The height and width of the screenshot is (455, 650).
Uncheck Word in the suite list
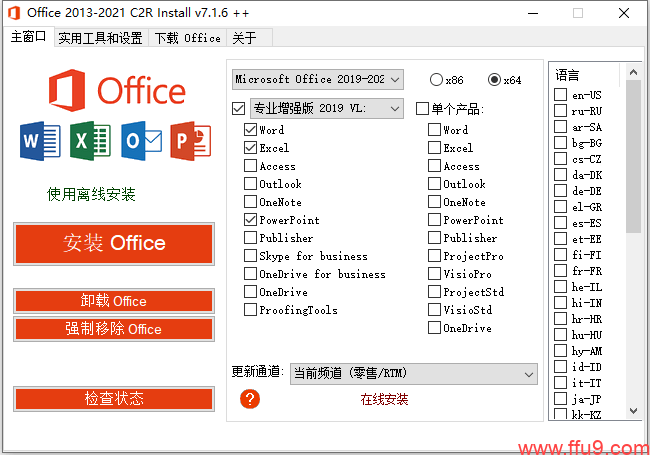tap(250, 130)
